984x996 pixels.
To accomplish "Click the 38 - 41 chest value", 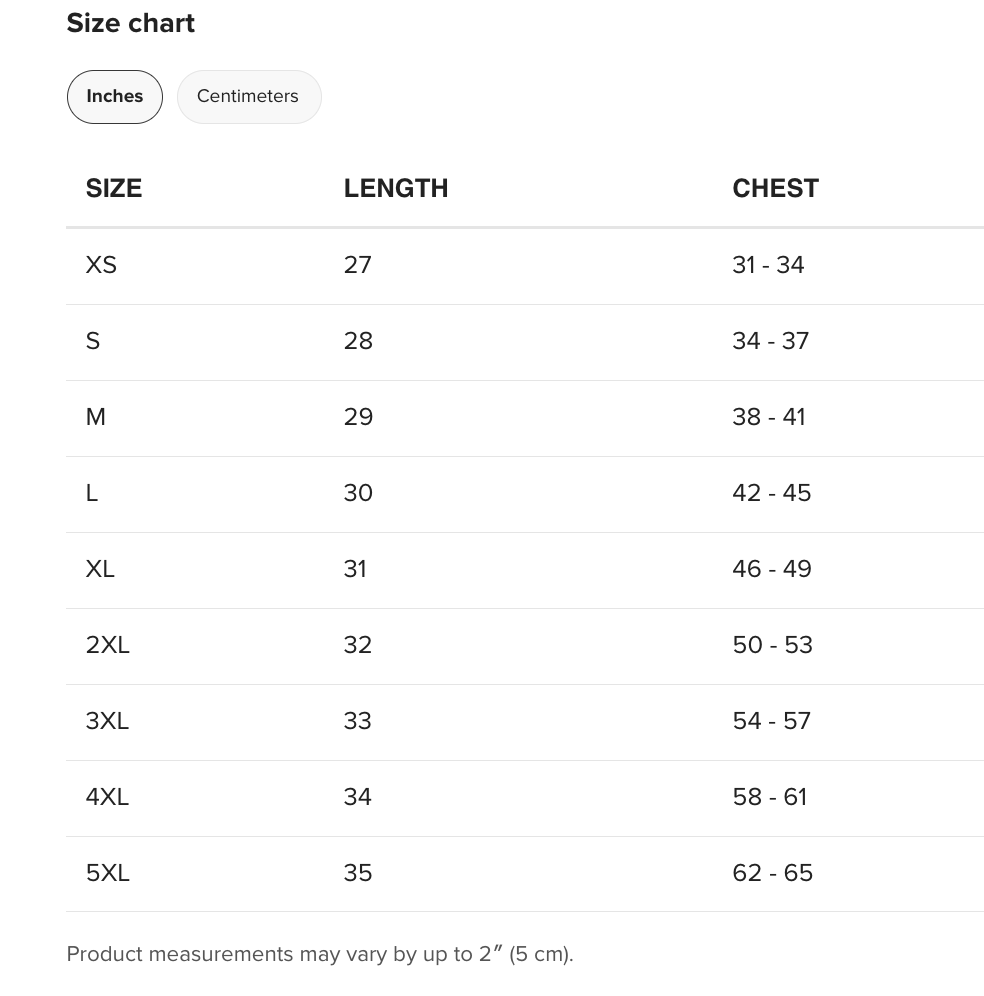I will (769, 417).
